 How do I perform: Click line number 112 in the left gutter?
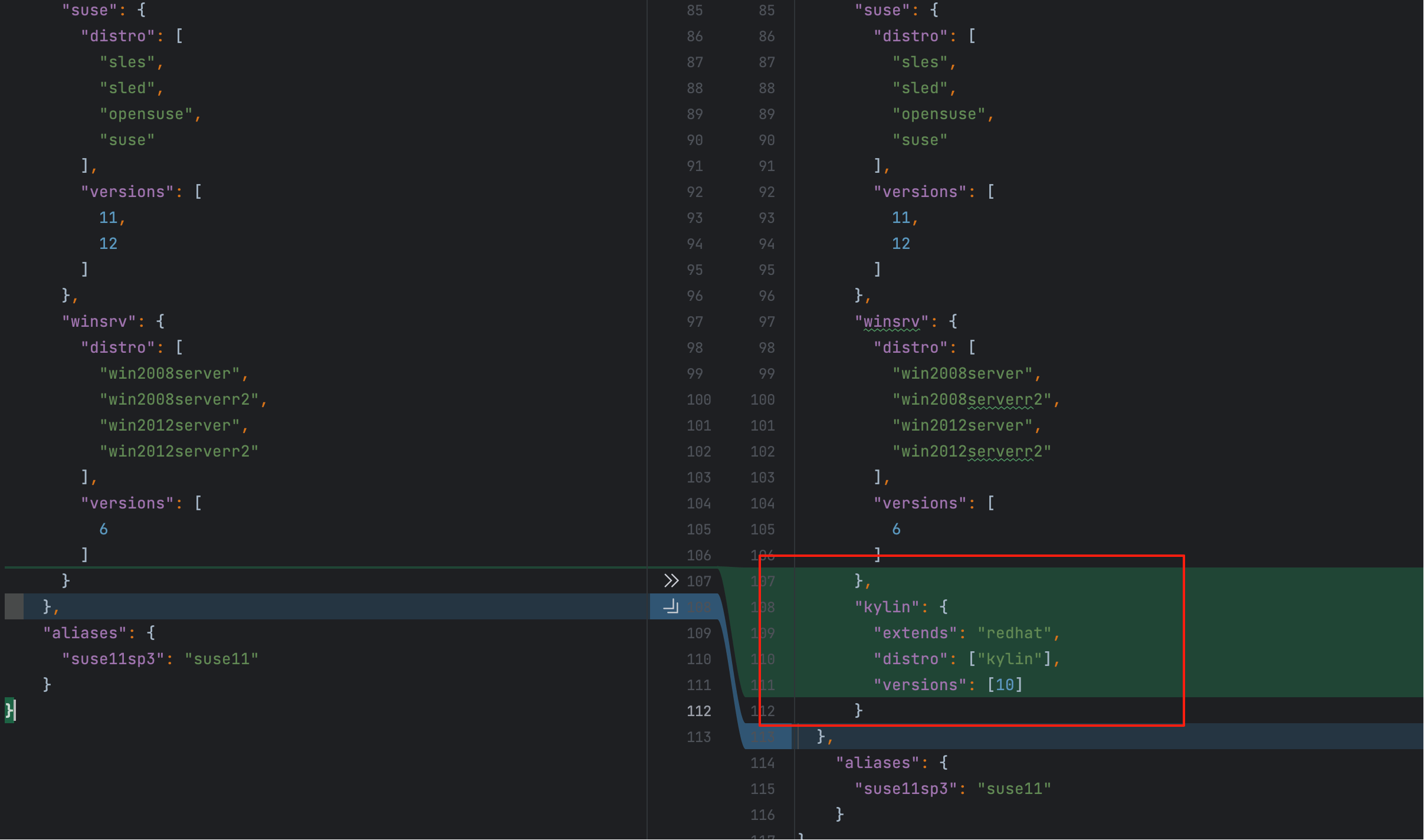click(x=698, y=711)
